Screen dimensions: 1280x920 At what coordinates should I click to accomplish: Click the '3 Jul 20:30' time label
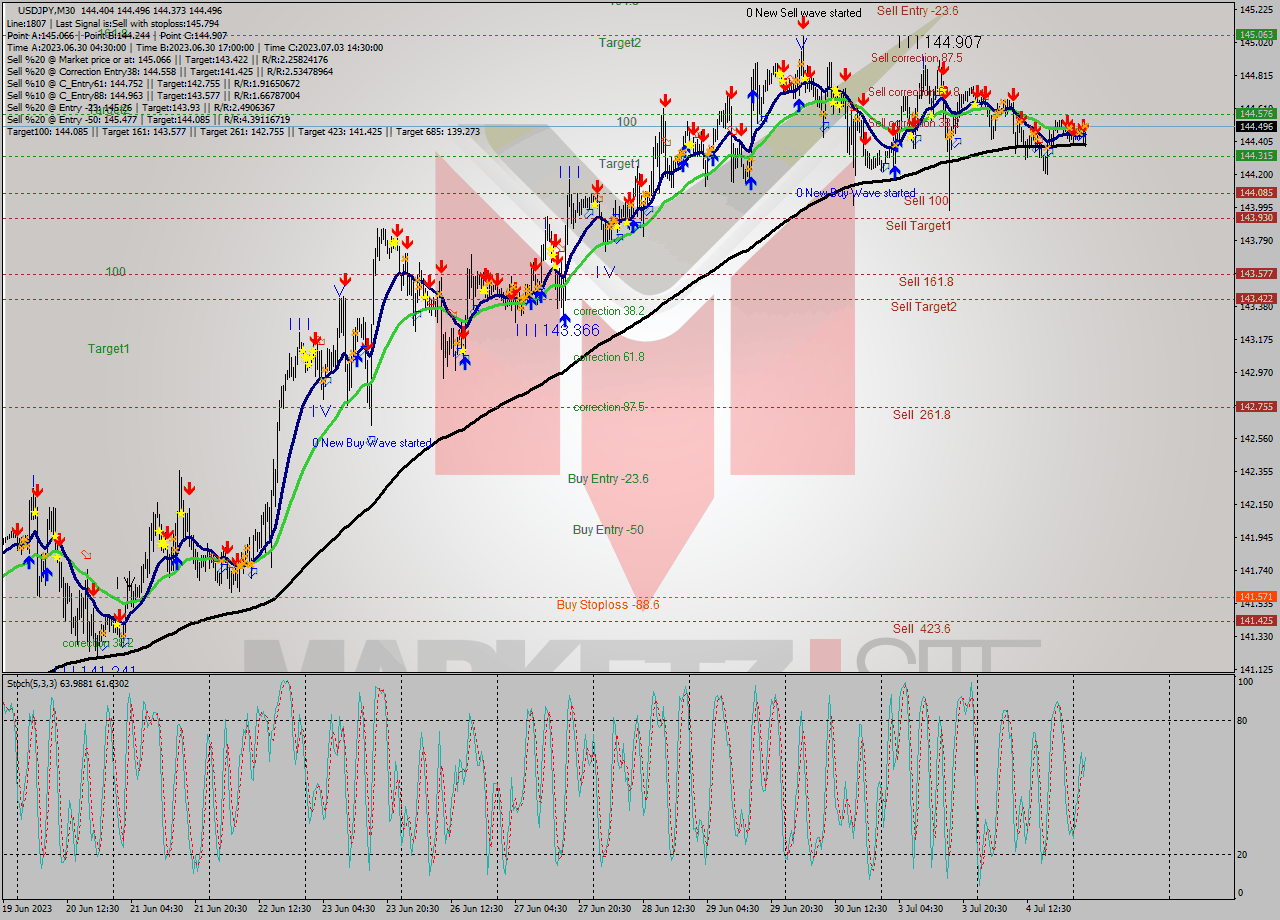[x=986, y=909]
